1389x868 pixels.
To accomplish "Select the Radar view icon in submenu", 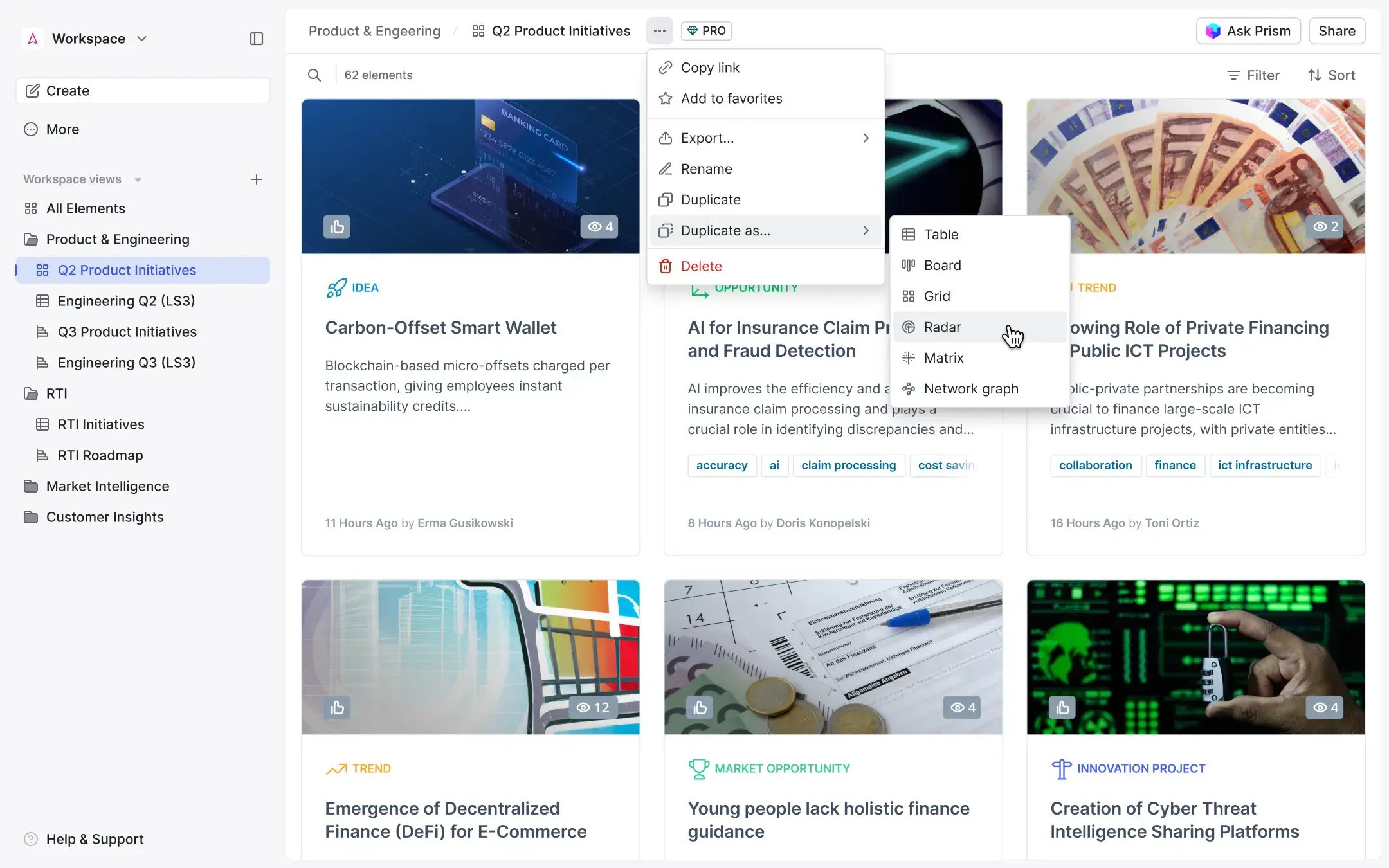I will pyautogui.click(x=909, y=327).
